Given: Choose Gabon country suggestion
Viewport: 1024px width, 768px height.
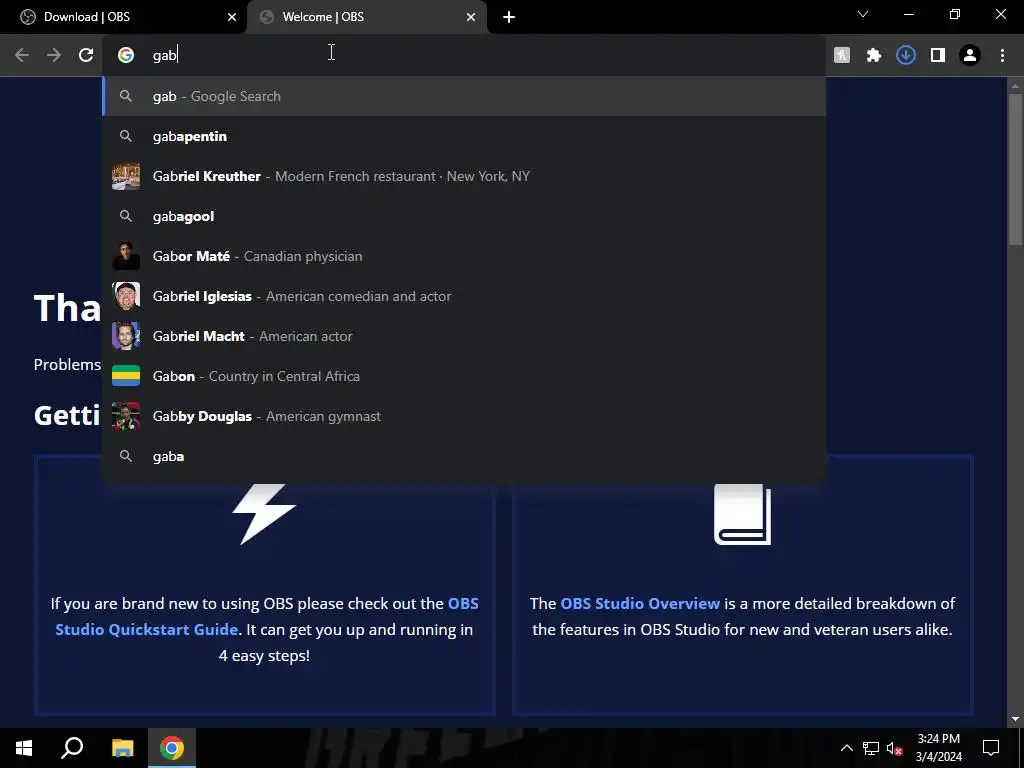Looking at the screenshot, I should pyautogui.click(x=464, y=376).
